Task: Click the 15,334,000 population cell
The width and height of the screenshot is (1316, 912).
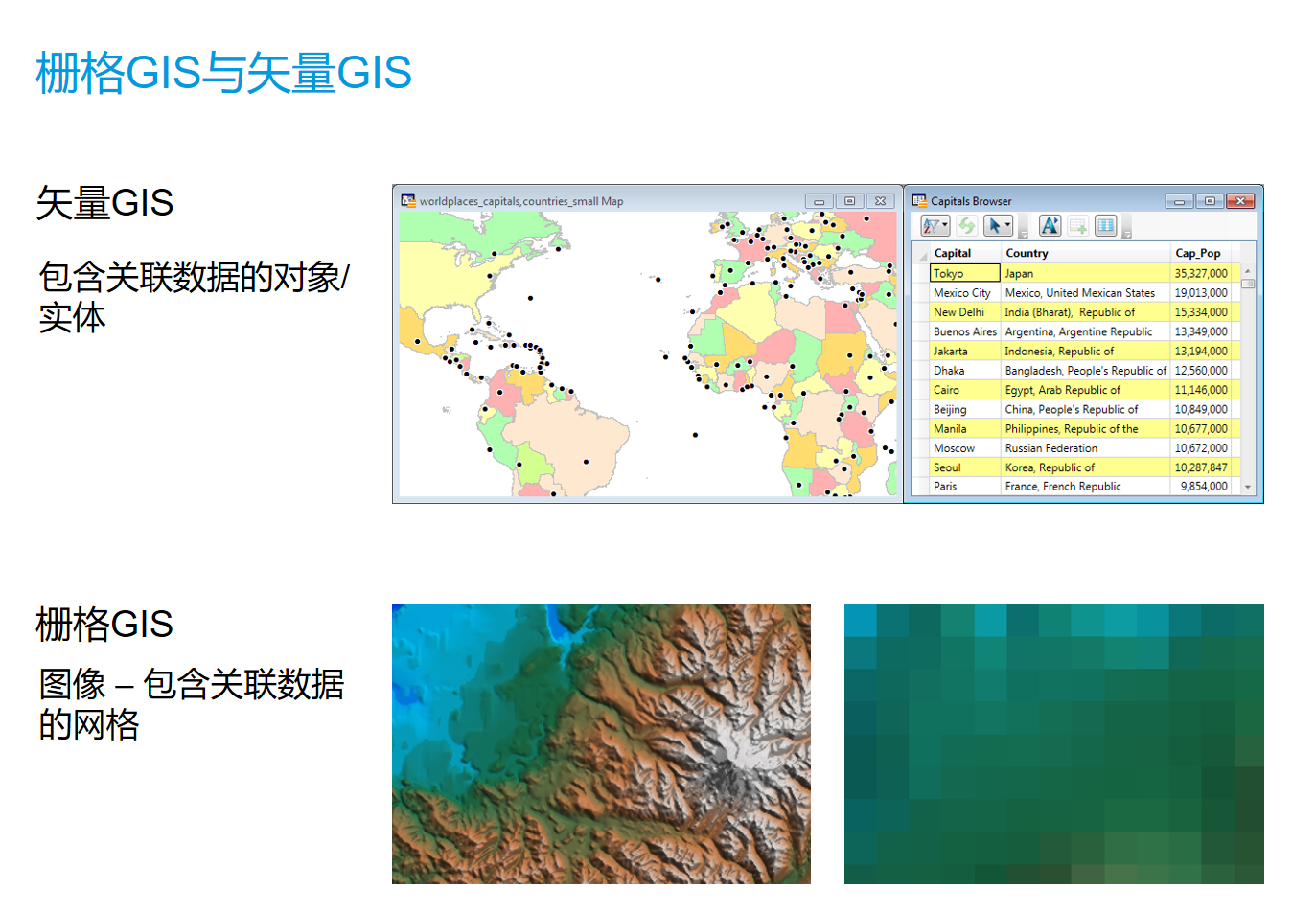Action: [x=1201, y=311]
